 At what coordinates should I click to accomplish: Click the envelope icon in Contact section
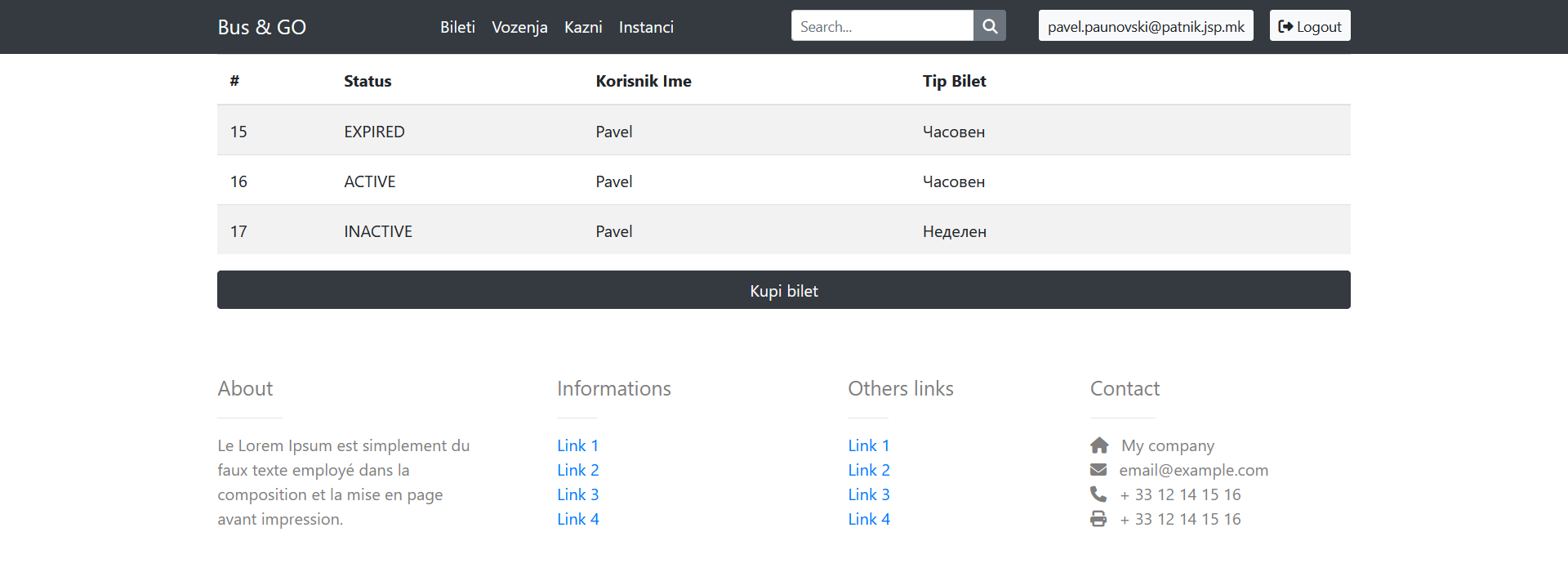tap(1098, 470)
